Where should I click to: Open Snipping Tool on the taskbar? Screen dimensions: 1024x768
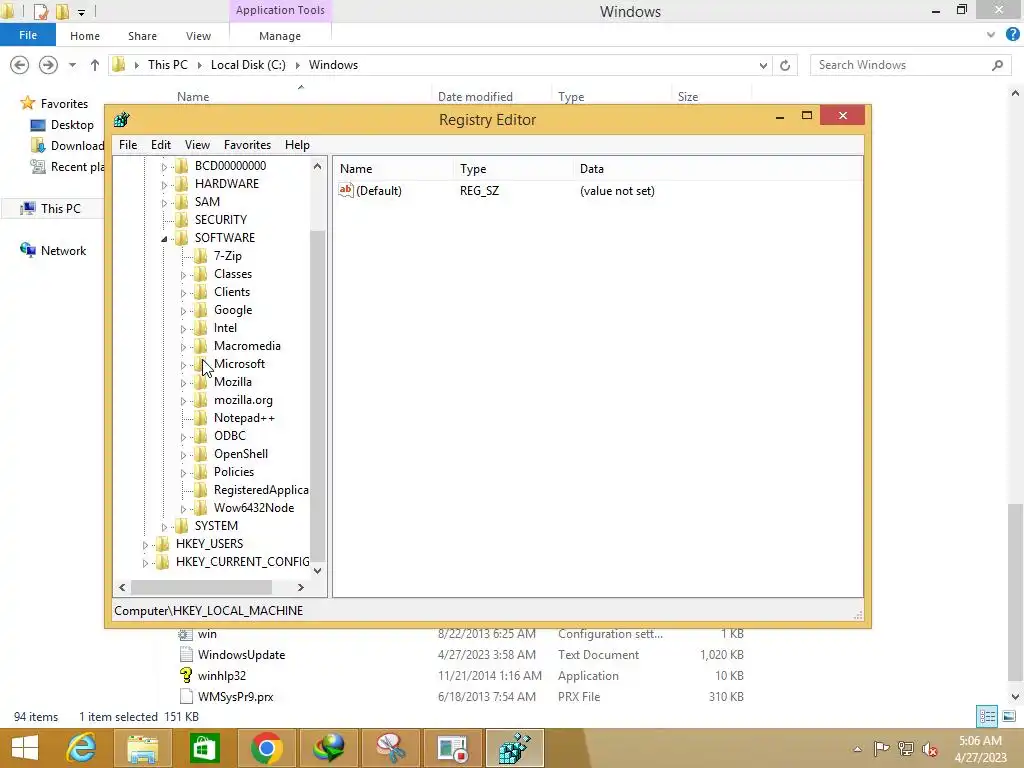tap(391, 748)
